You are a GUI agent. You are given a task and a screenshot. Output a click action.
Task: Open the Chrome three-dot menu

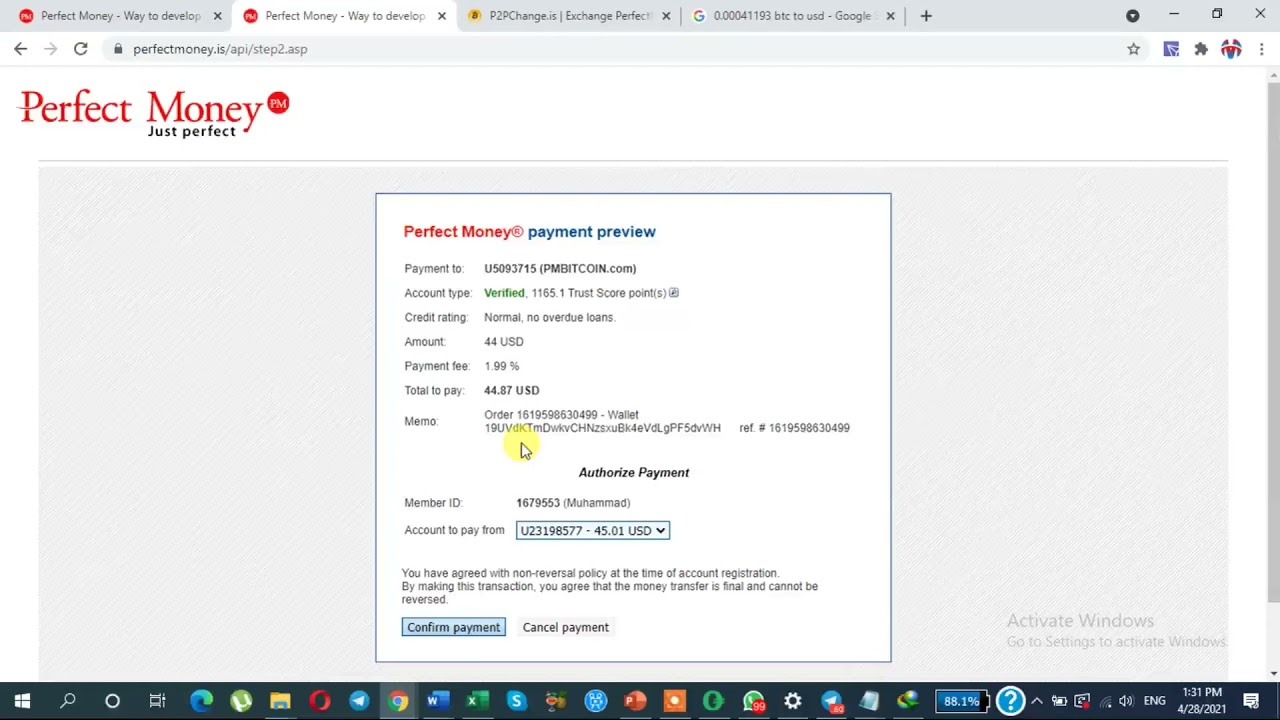[x=1262, y=49]
